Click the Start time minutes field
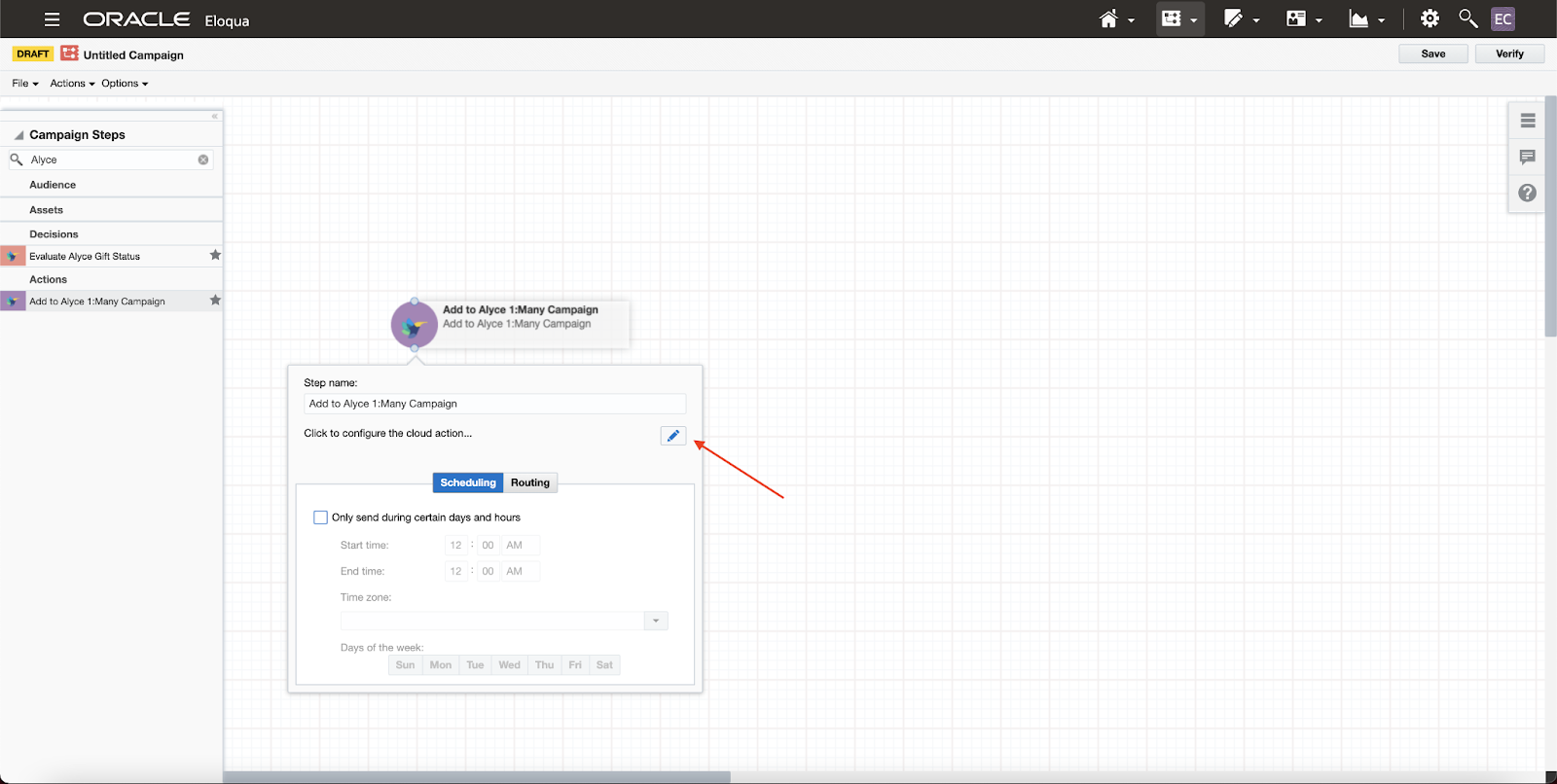 (x=489, y=546)
